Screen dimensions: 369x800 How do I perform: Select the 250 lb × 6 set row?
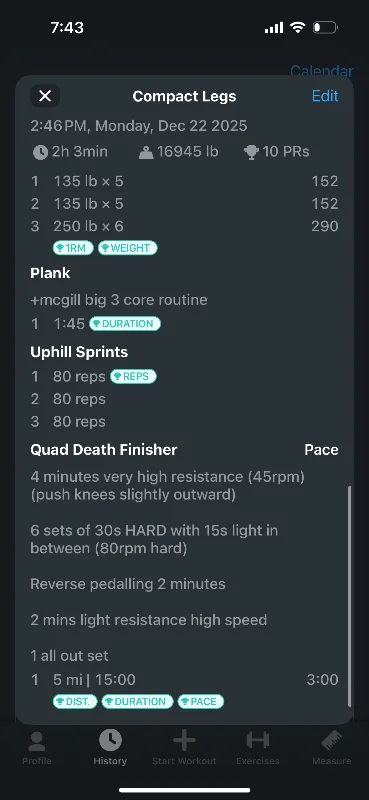(x=184, y=226)
